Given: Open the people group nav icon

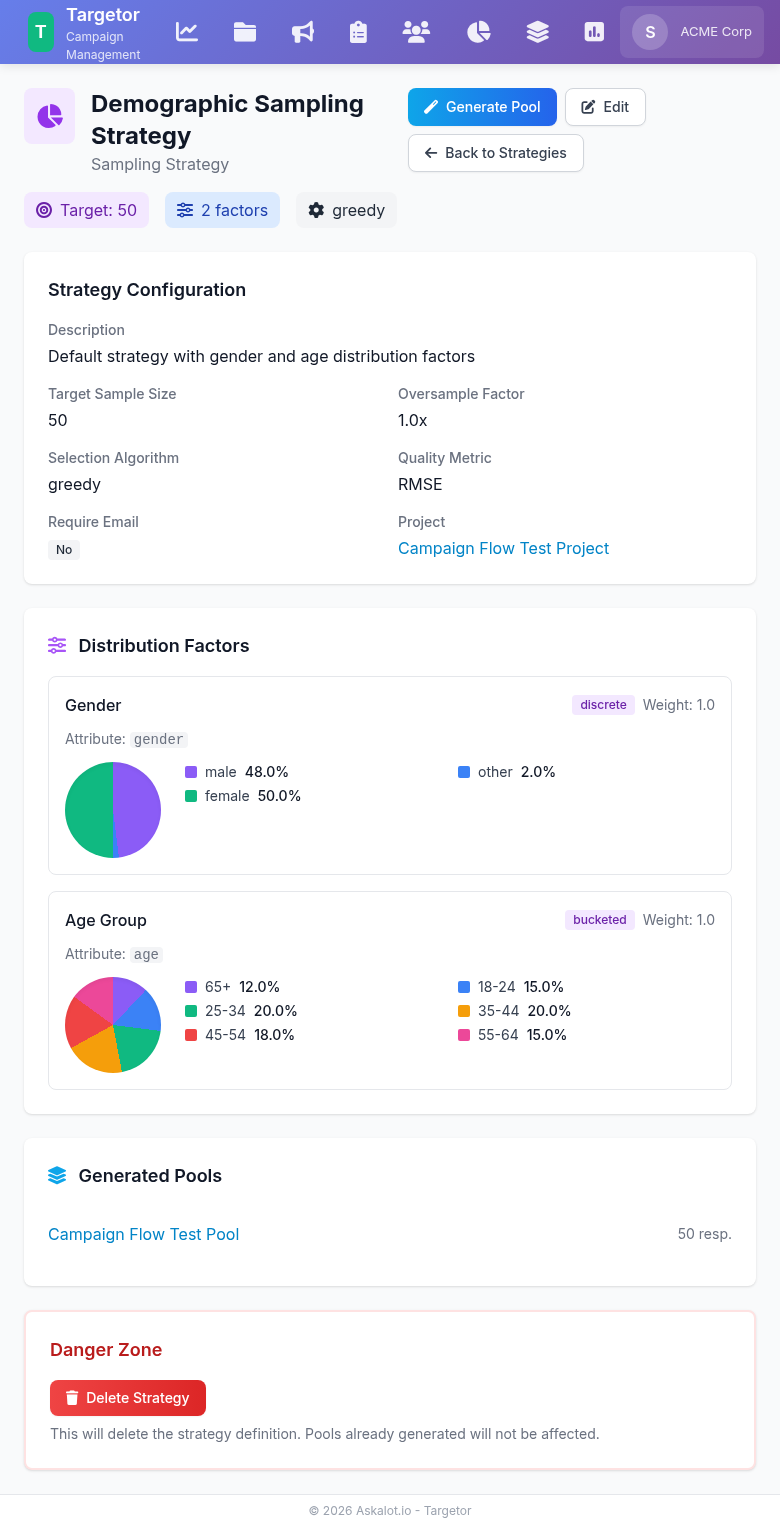Looking at the screenshot, I should [x=416, y=32].
